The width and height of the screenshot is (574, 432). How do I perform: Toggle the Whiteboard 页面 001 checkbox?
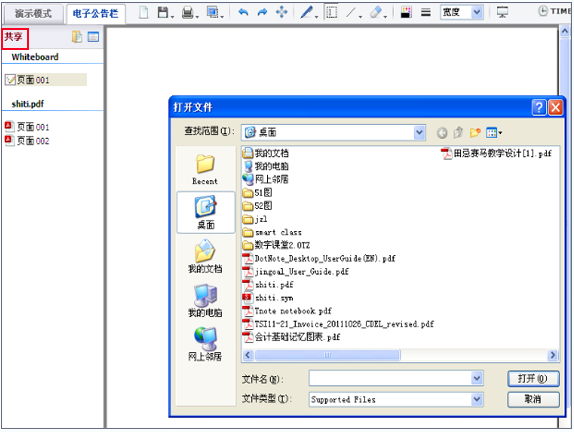(x=10, y=80)
